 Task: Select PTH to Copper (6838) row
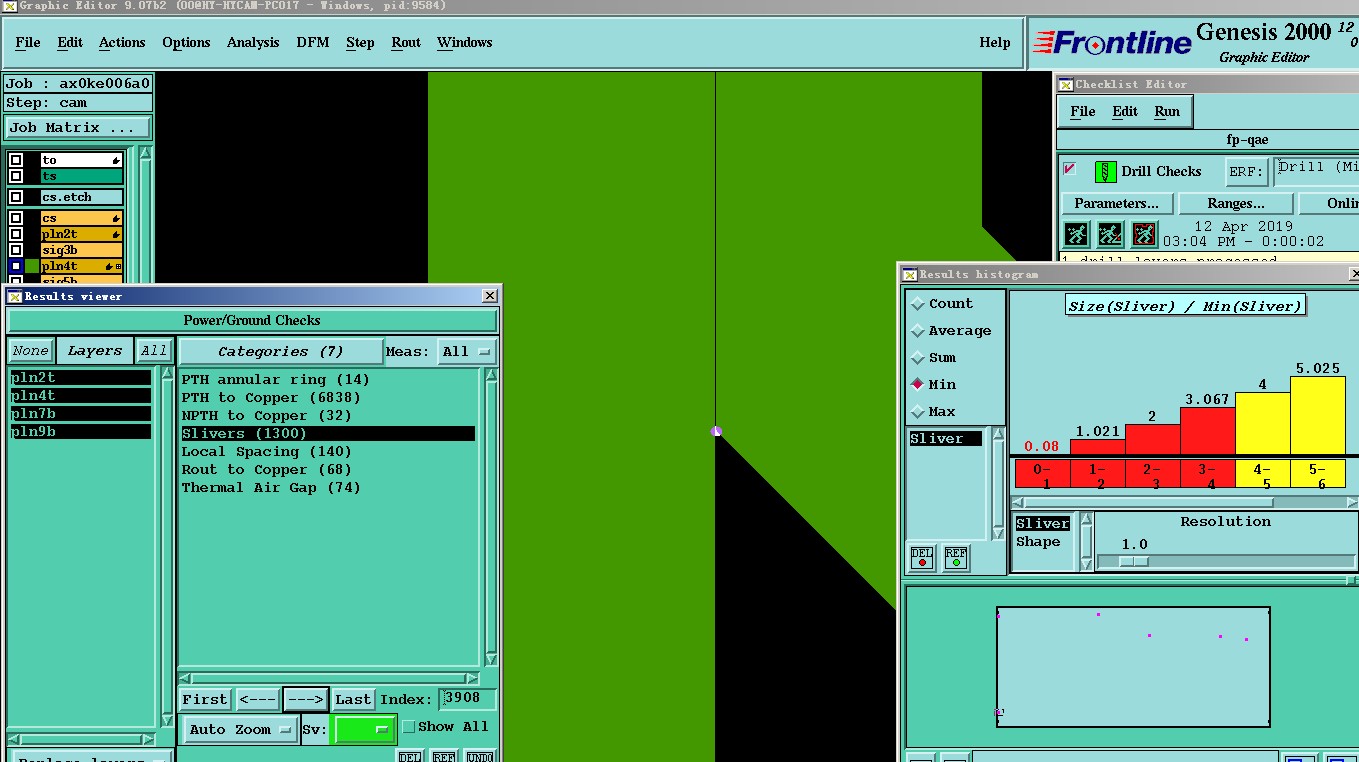pos(328,398)
